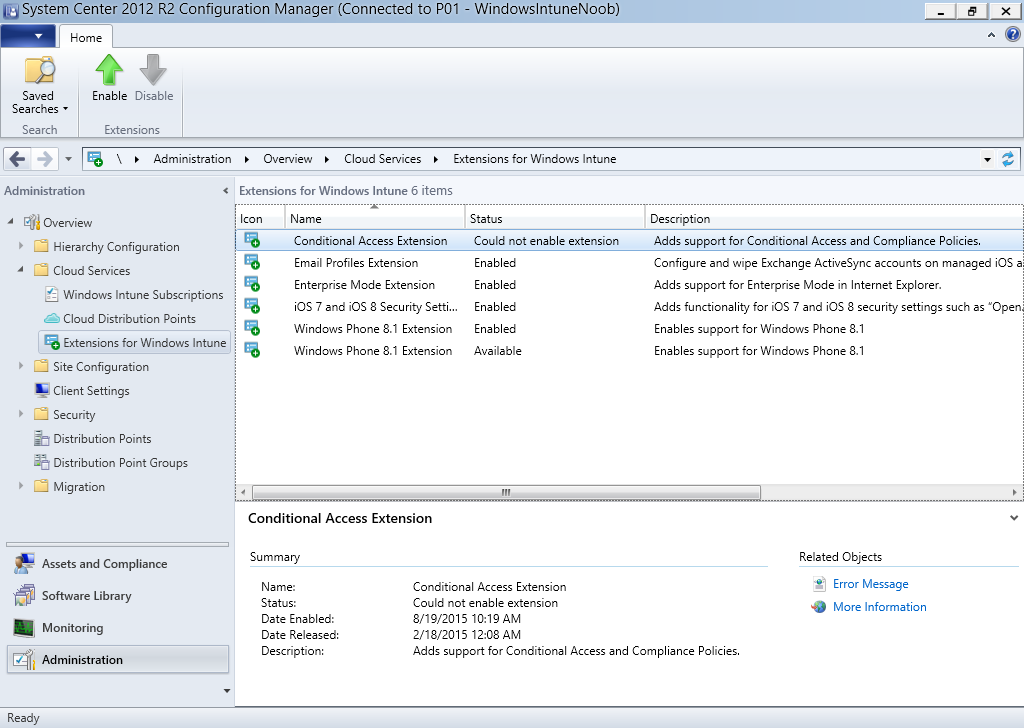
Task: Select the Site Configuration tree item
Action: (x=101, y=366)
